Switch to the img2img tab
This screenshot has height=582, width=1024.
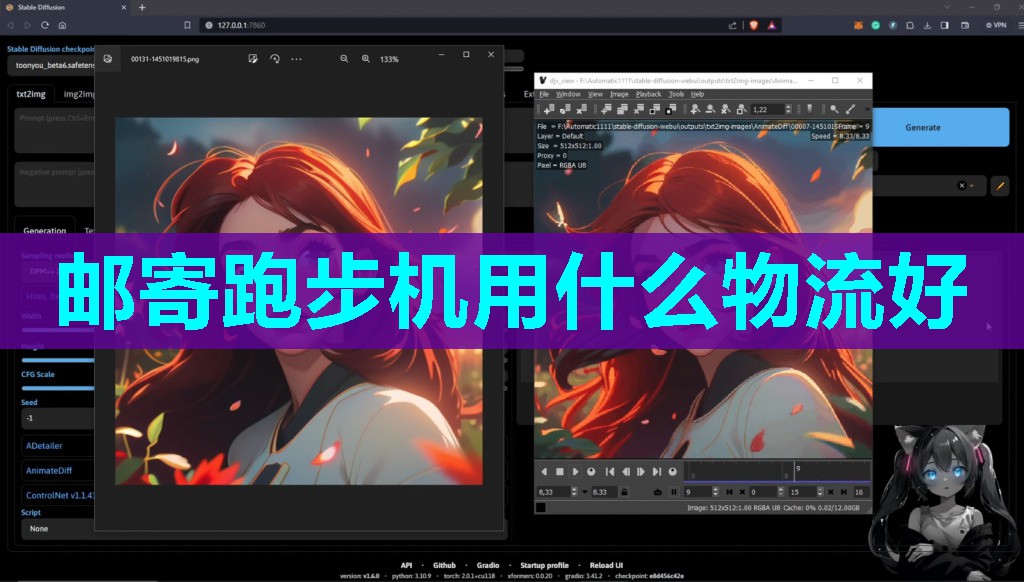coord(78,94)
